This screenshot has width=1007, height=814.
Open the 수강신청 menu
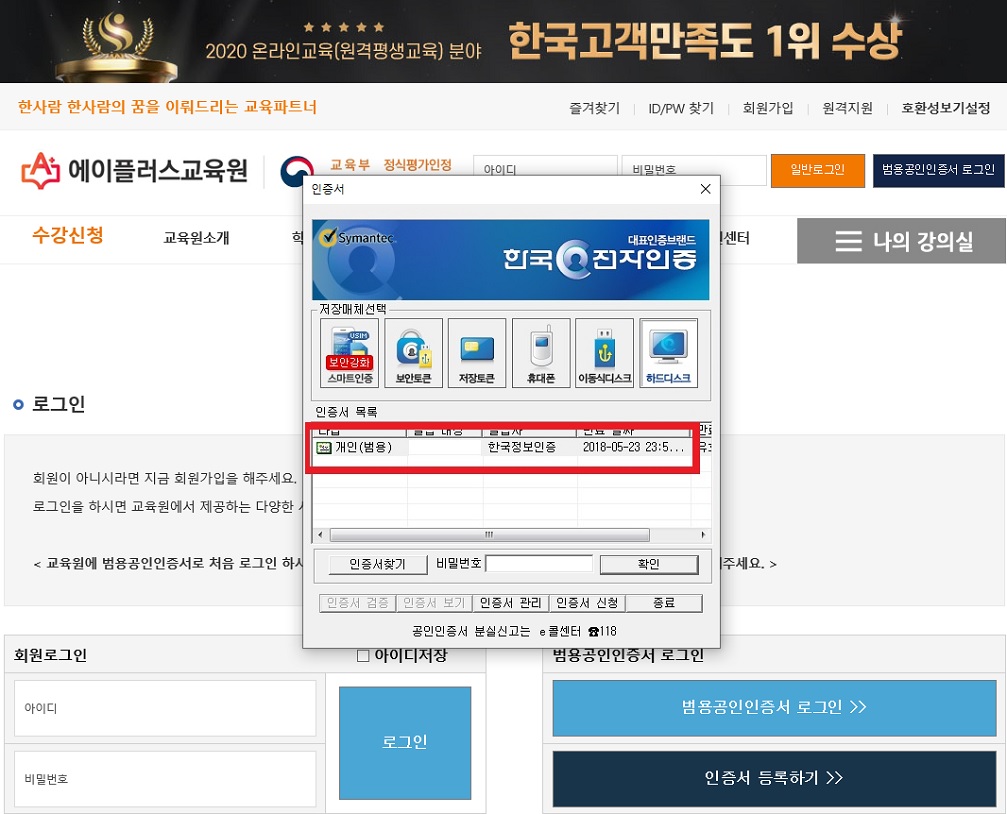(68, 239)
